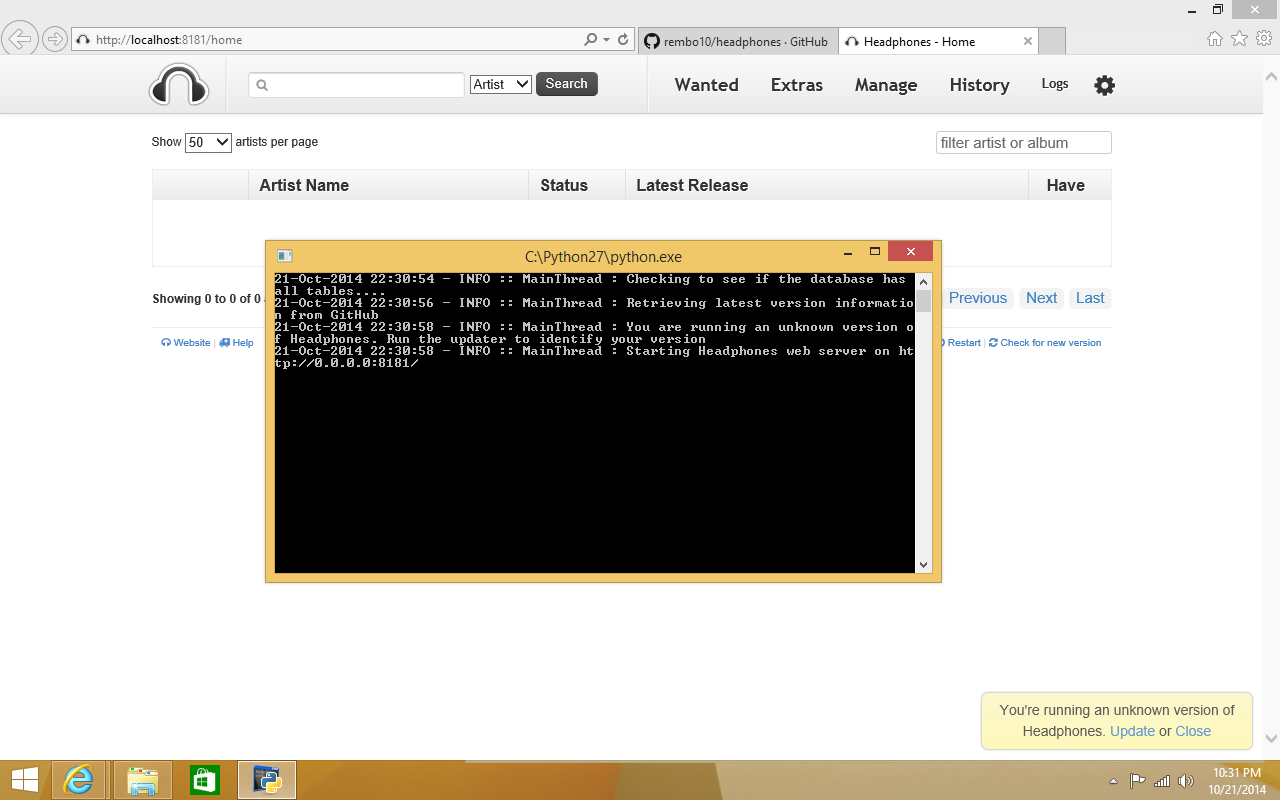Open browser Tools gear icon
The width and height of the screenshot is (1280, 800).
[x=1263, y=39]
